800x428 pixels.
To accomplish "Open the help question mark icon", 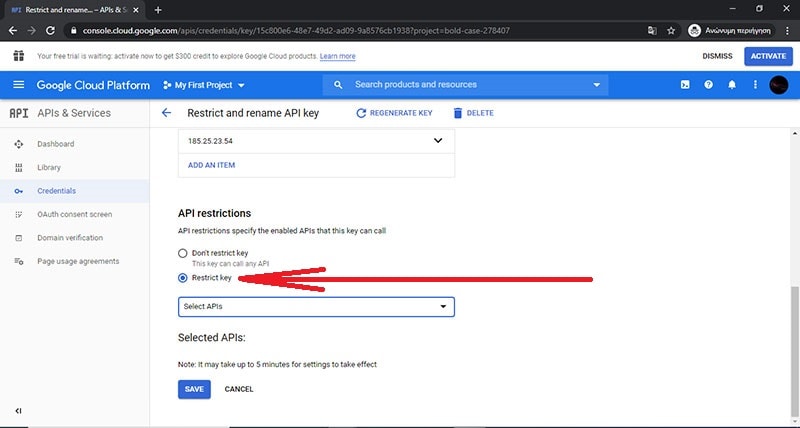I will click(708, 85).
